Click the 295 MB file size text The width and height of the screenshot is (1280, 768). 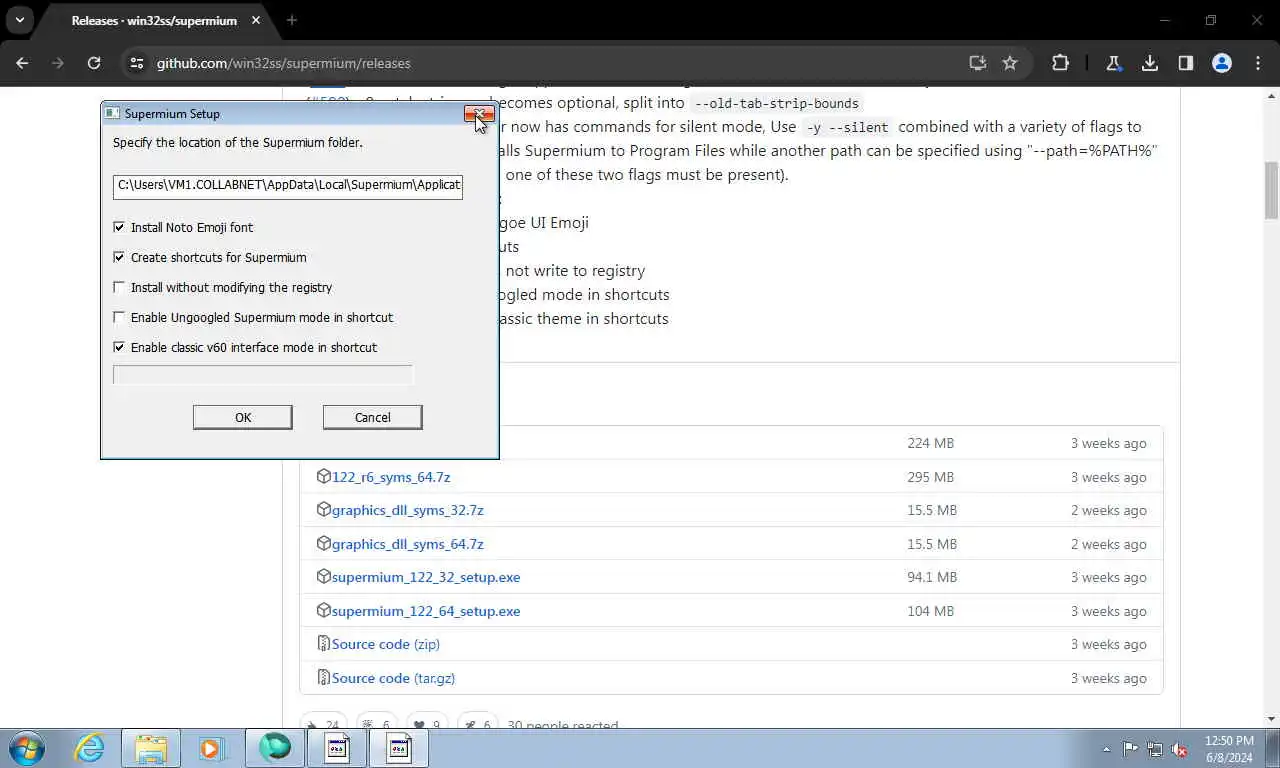(x=930, y=477)
